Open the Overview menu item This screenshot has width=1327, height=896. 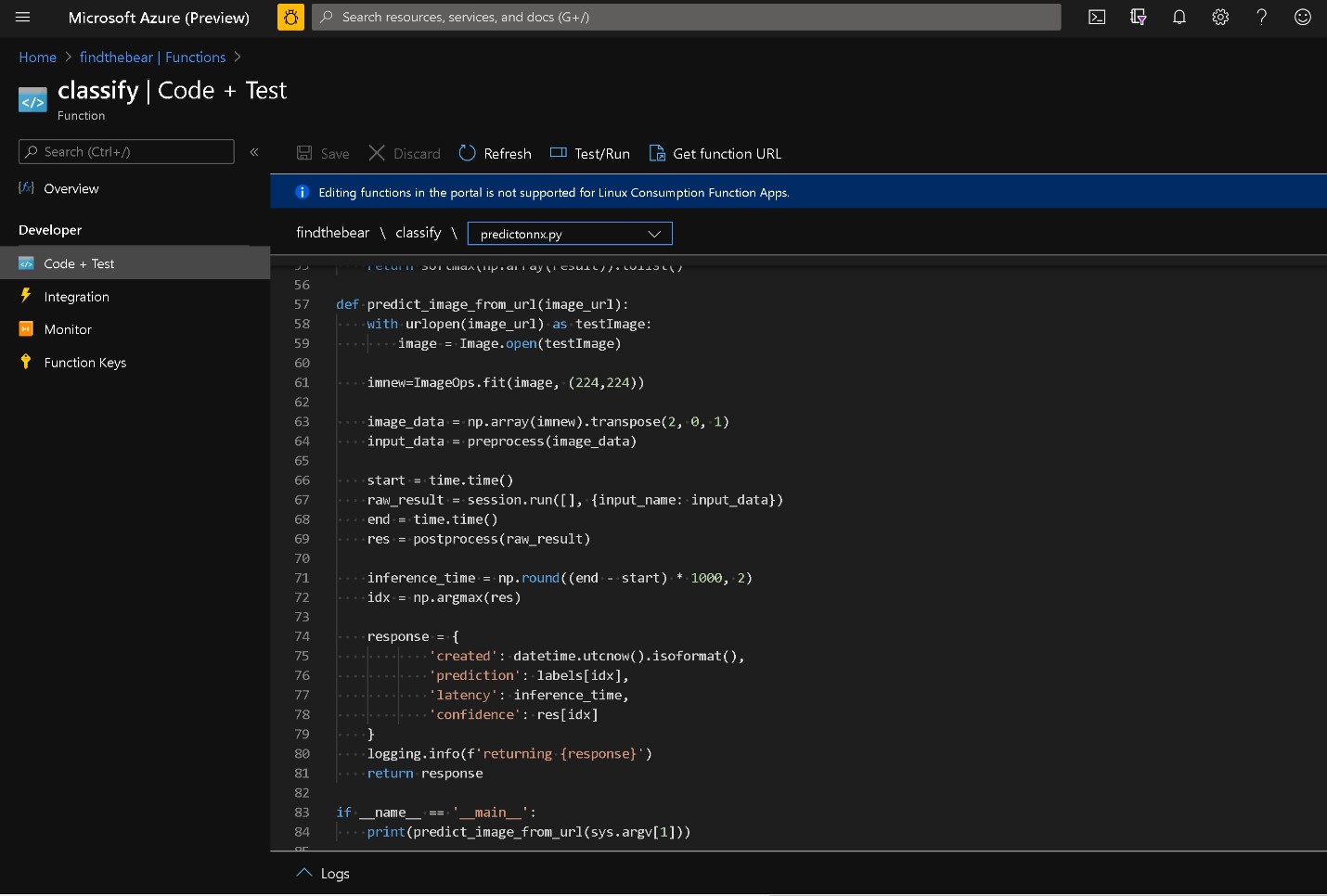coord(71,189)
